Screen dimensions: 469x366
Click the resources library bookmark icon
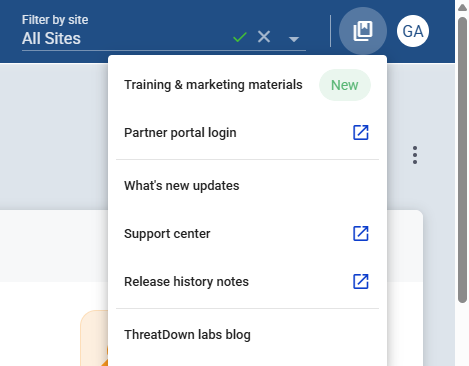tap(363, 31)
